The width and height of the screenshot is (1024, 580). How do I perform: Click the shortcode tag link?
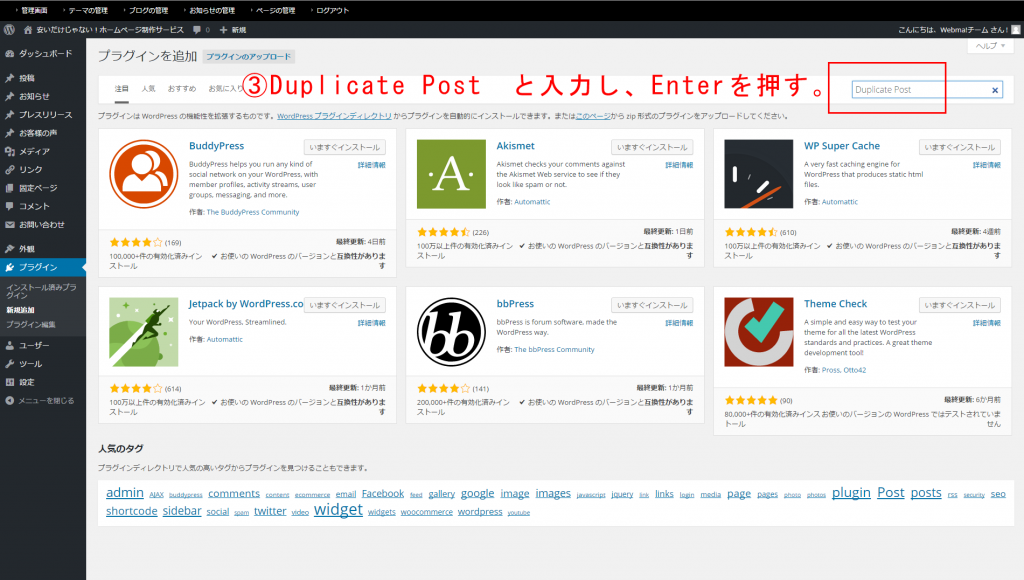coord(132,511)
